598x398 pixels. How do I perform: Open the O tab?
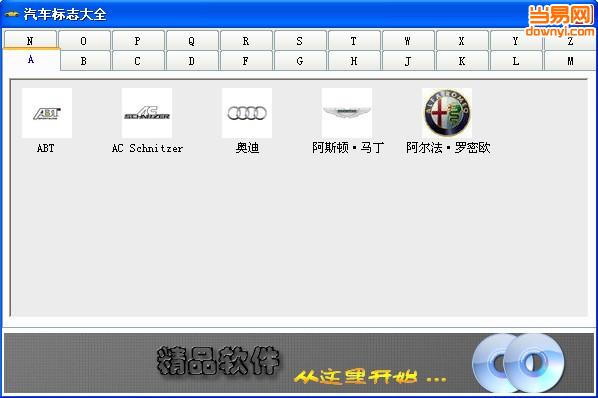pyautogui.click(x=84, y=40)
